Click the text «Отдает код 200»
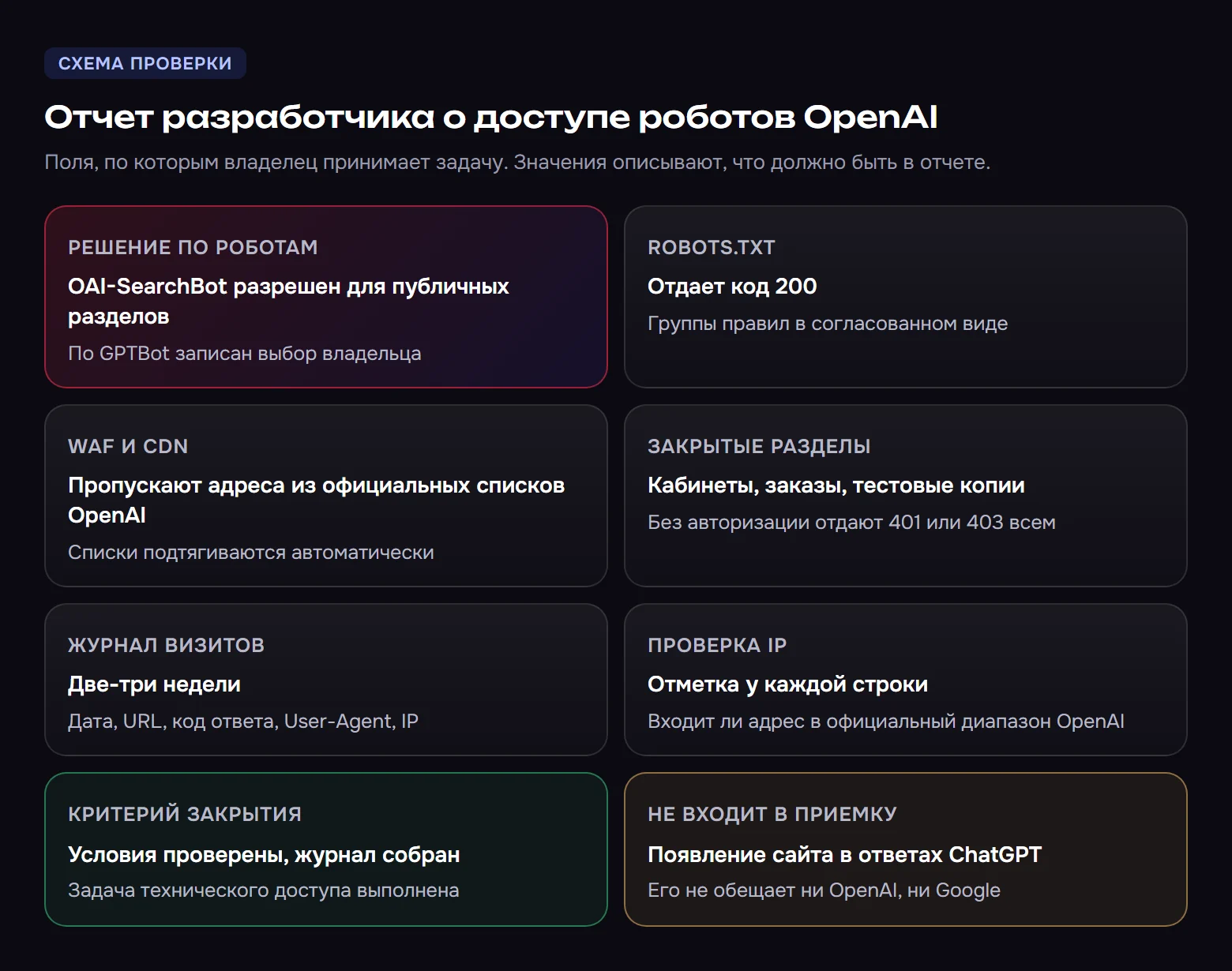 pos(732,286)
